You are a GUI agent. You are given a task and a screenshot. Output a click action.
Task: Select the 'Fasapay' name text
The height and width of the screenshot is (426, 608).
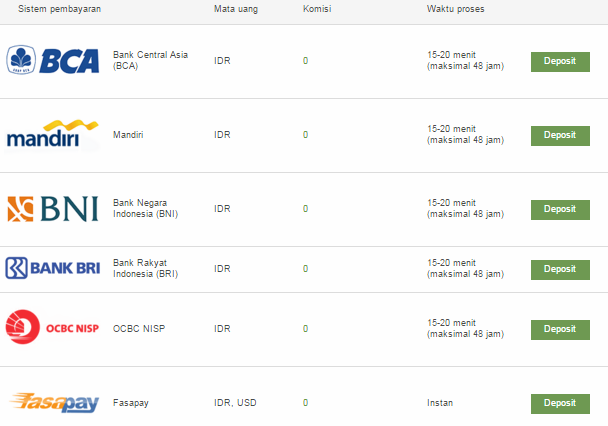click(x=131, y=403)
